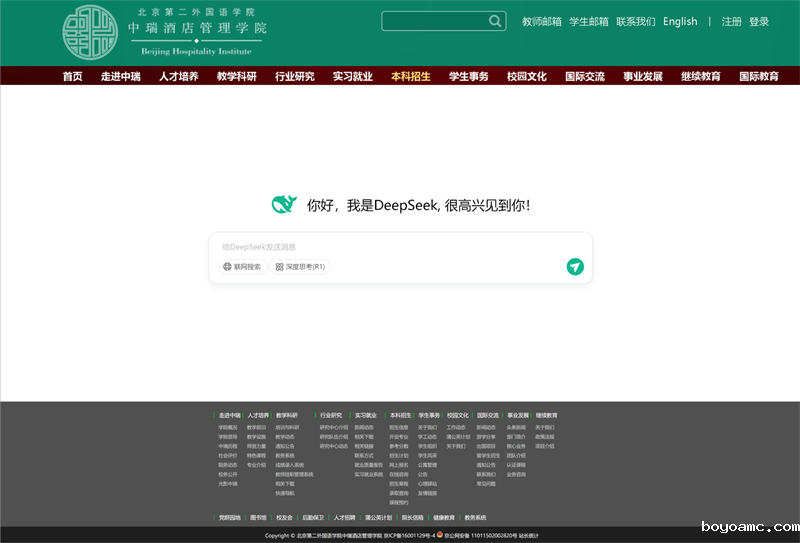800x543 pixels.
Task: Open 首页 in main navigation
Action: tap(72, 76)
